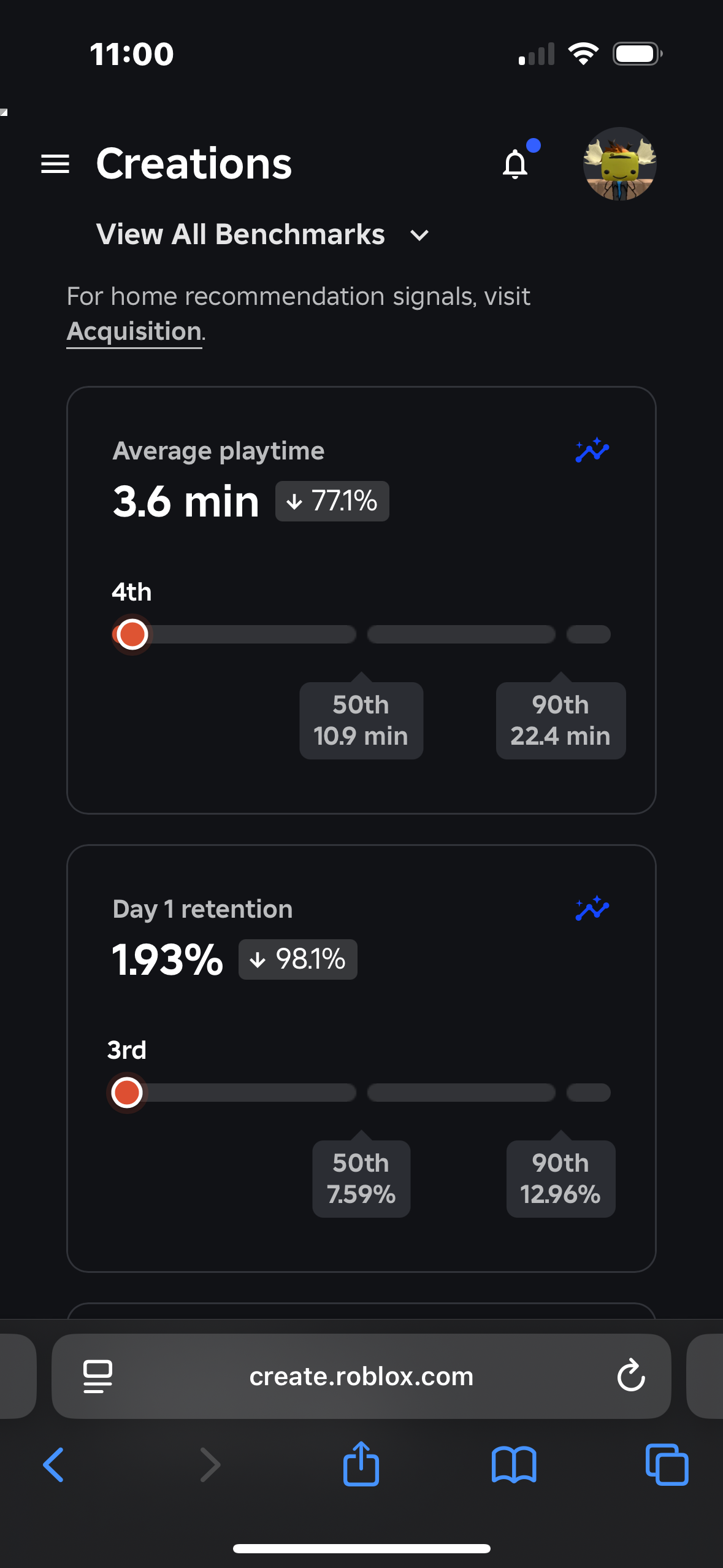The width and height of the screenshot is (723, 1568).
Task: Open Day 1 retention insights sparkle icon
Action: pos(592,909)
